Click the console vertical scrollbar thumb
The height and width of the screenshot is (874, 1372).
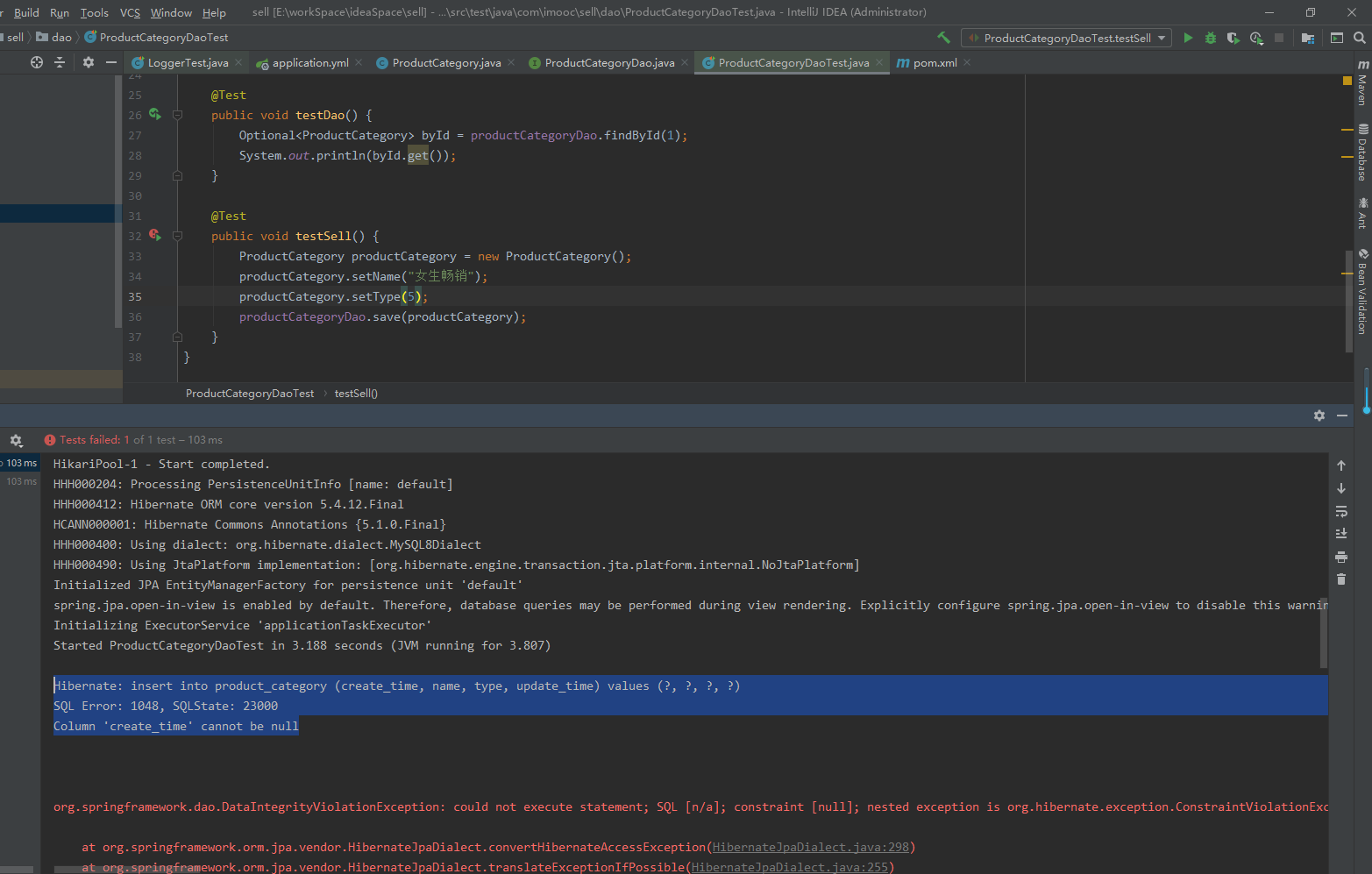1324,633
